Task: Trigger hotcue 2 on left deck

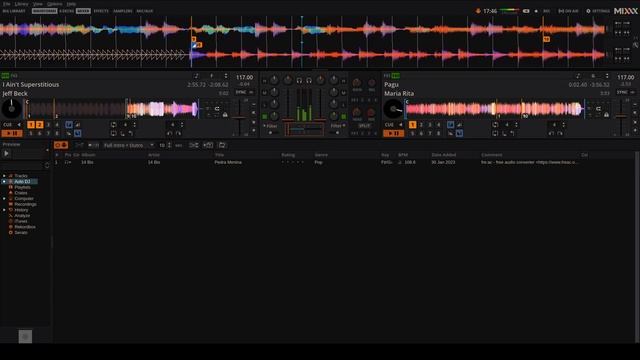Action: (40, 125)
